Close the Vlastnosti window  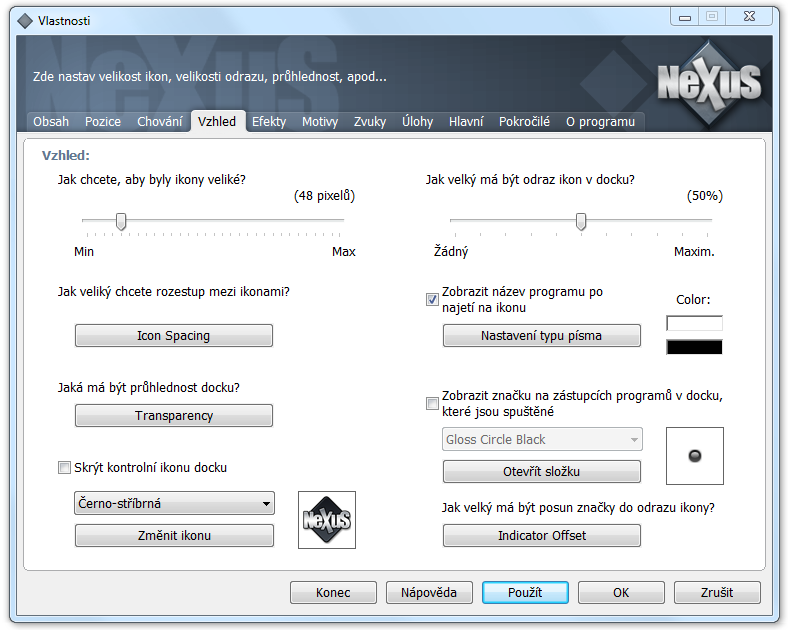pos(749,17)
